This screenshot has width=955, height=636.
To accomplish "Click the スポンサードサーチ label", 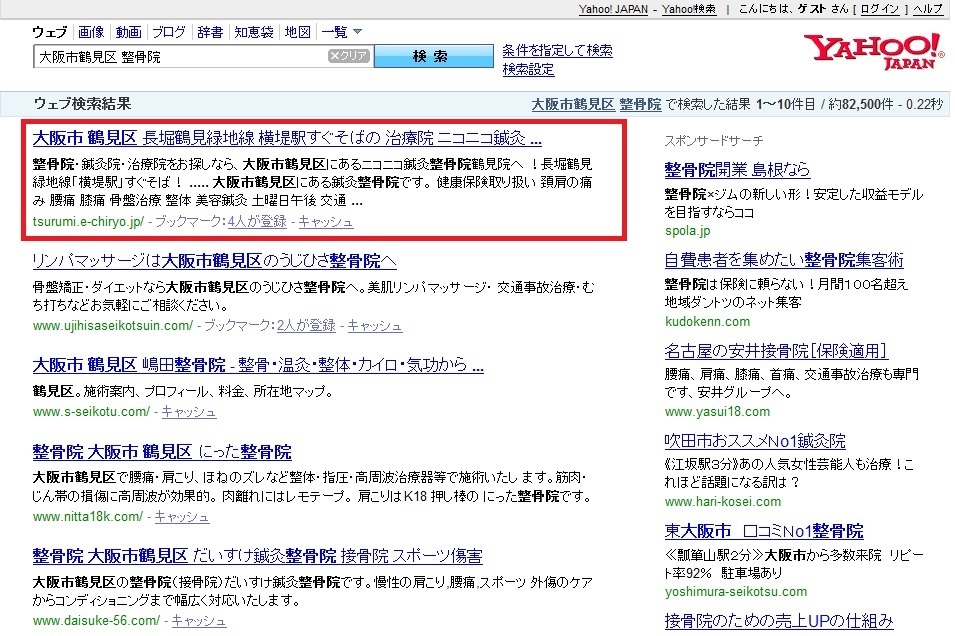I will coord(714,141).
